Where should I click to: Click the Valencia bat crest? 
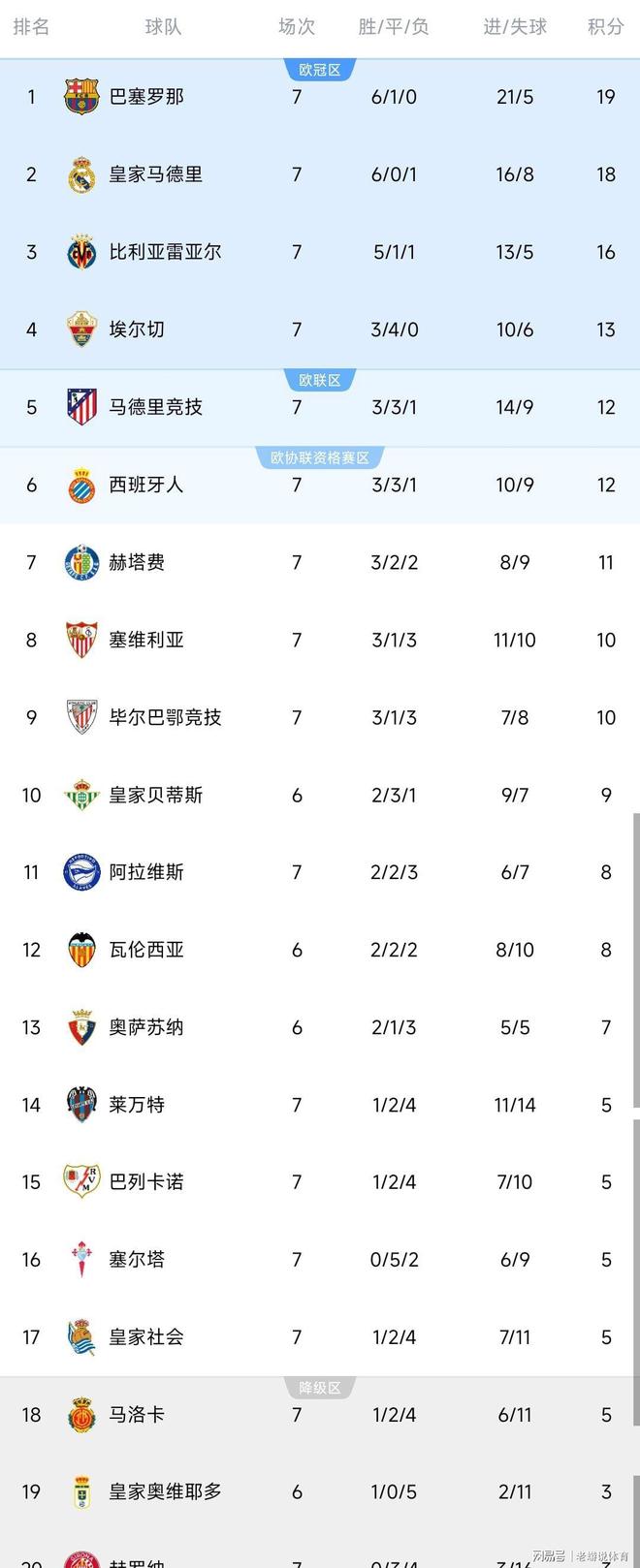coord(81,950)
